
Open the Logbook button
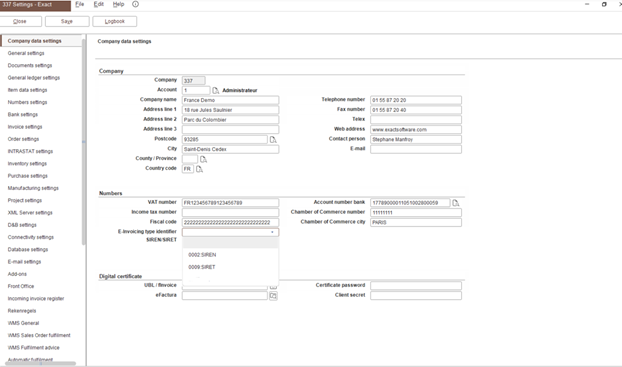tap(115, 21)
